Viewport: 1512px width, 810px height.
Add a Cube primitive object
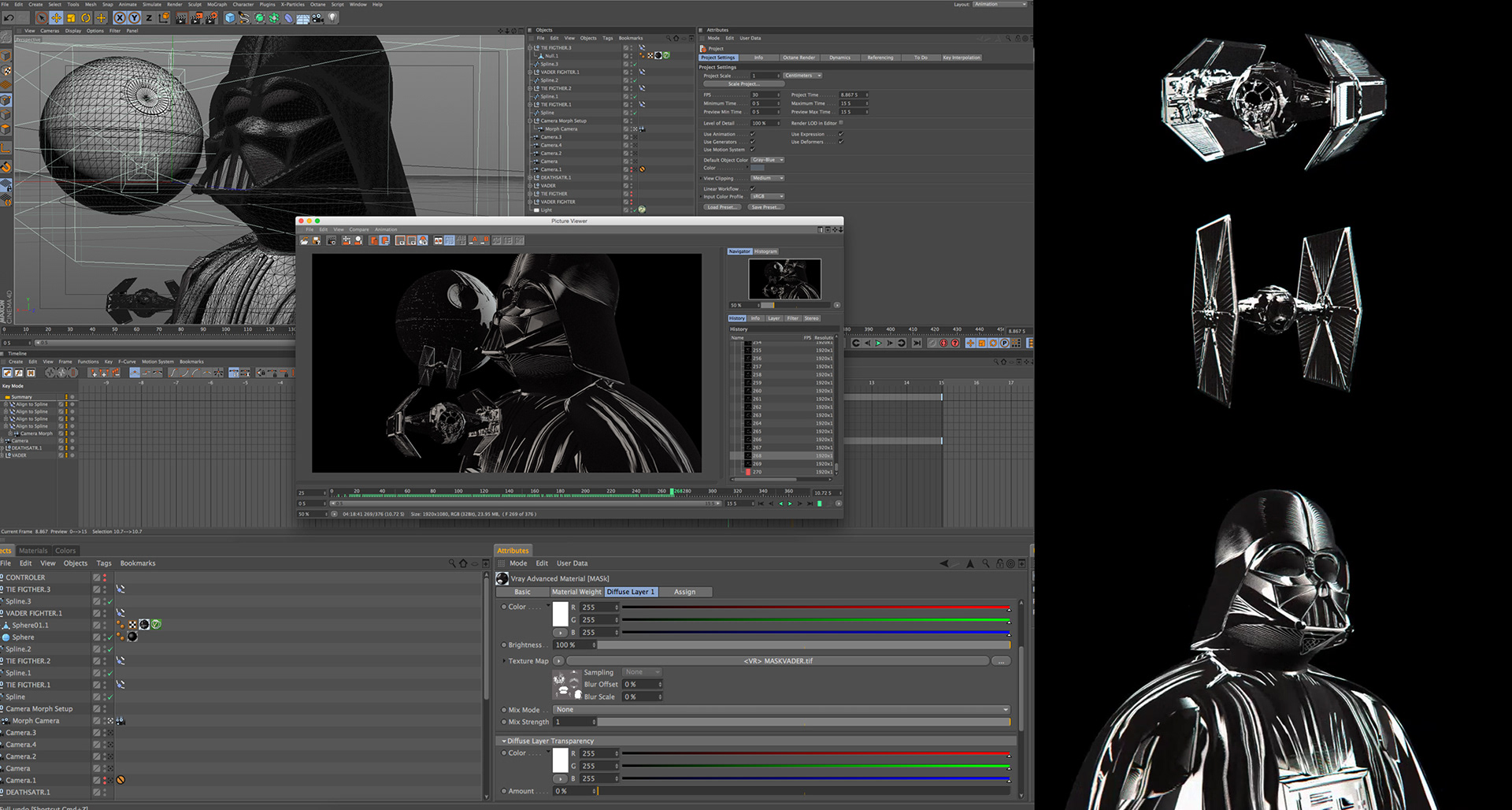(230, 17)
